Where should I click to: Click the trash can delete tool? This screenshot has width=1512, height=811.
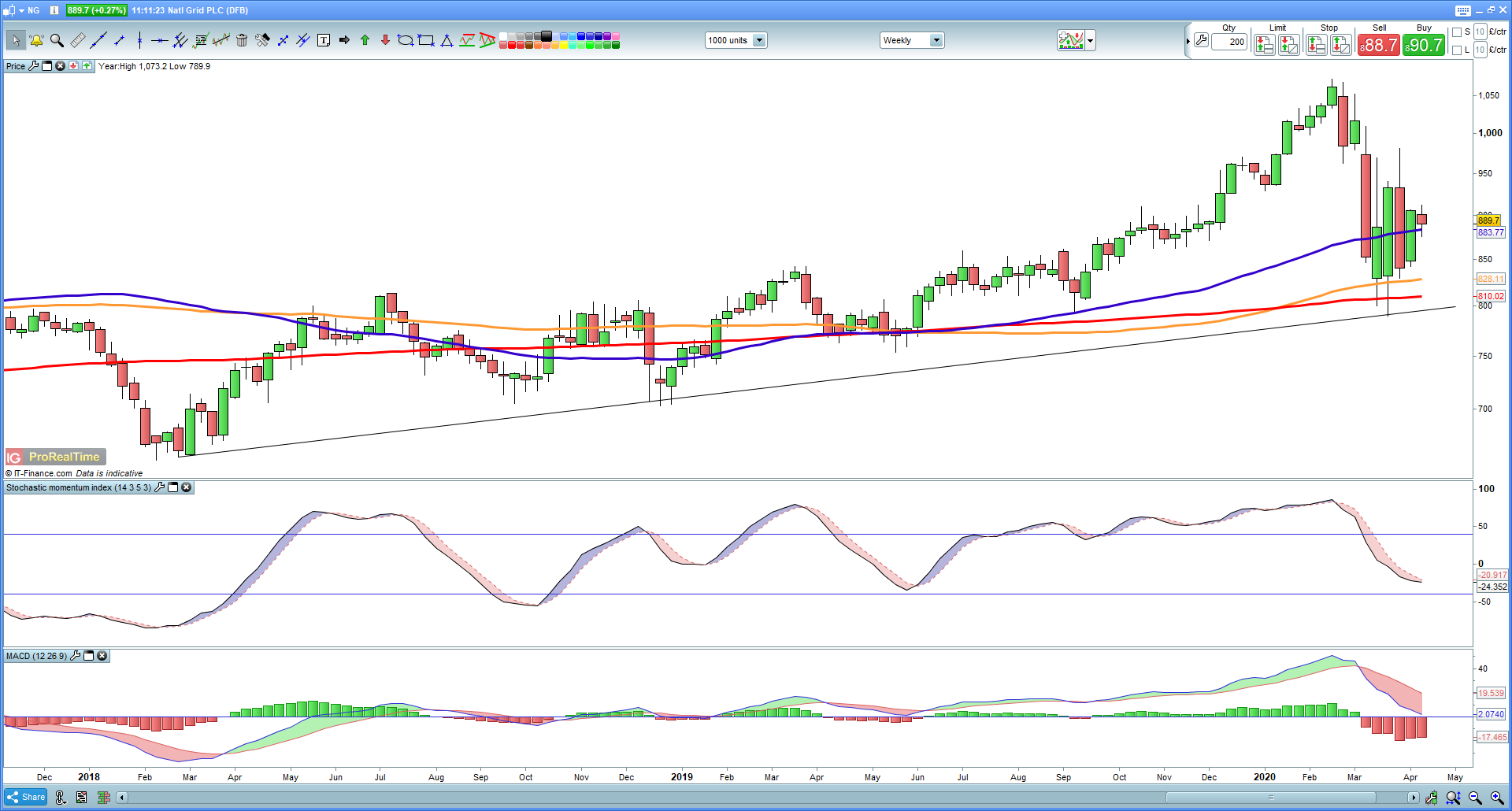(x=242, y=40)
